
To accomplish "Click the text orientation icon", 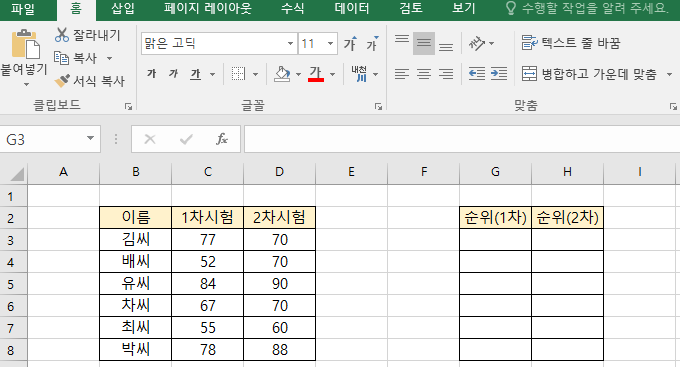I will pyautogui.click(x=477, y=43).
